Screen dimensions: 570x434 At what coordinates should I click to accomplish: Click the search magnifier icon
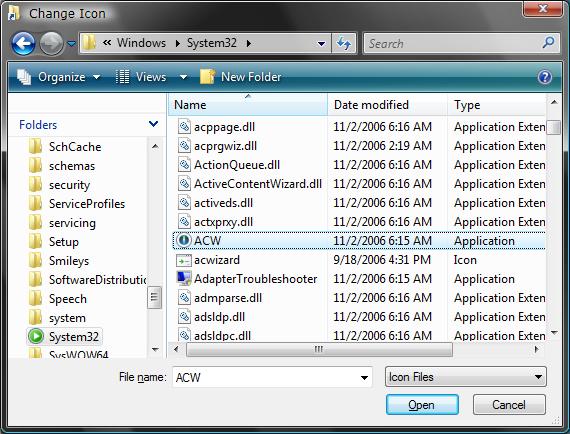click(x=548, y=43)
